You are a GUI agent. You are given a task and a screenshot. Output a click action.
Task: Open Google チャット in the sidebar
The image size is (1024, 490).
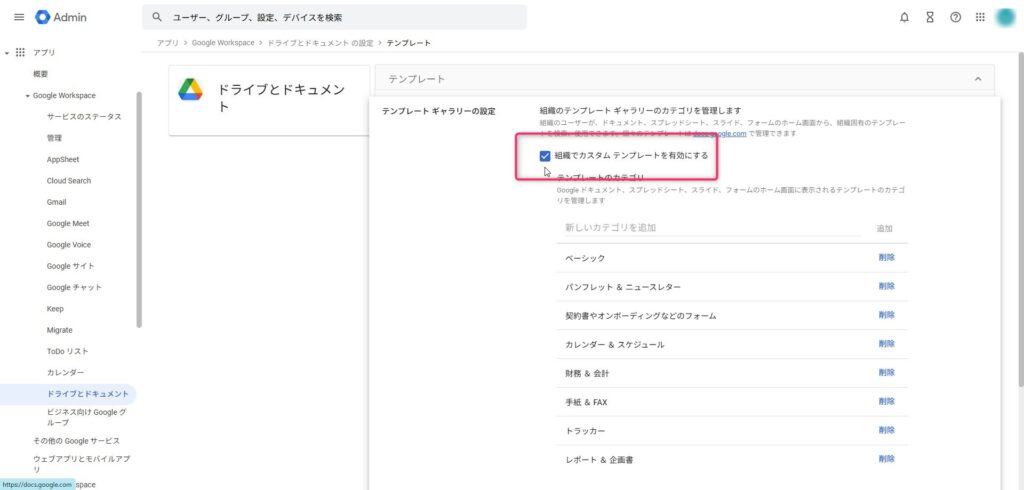pos(74,287)
